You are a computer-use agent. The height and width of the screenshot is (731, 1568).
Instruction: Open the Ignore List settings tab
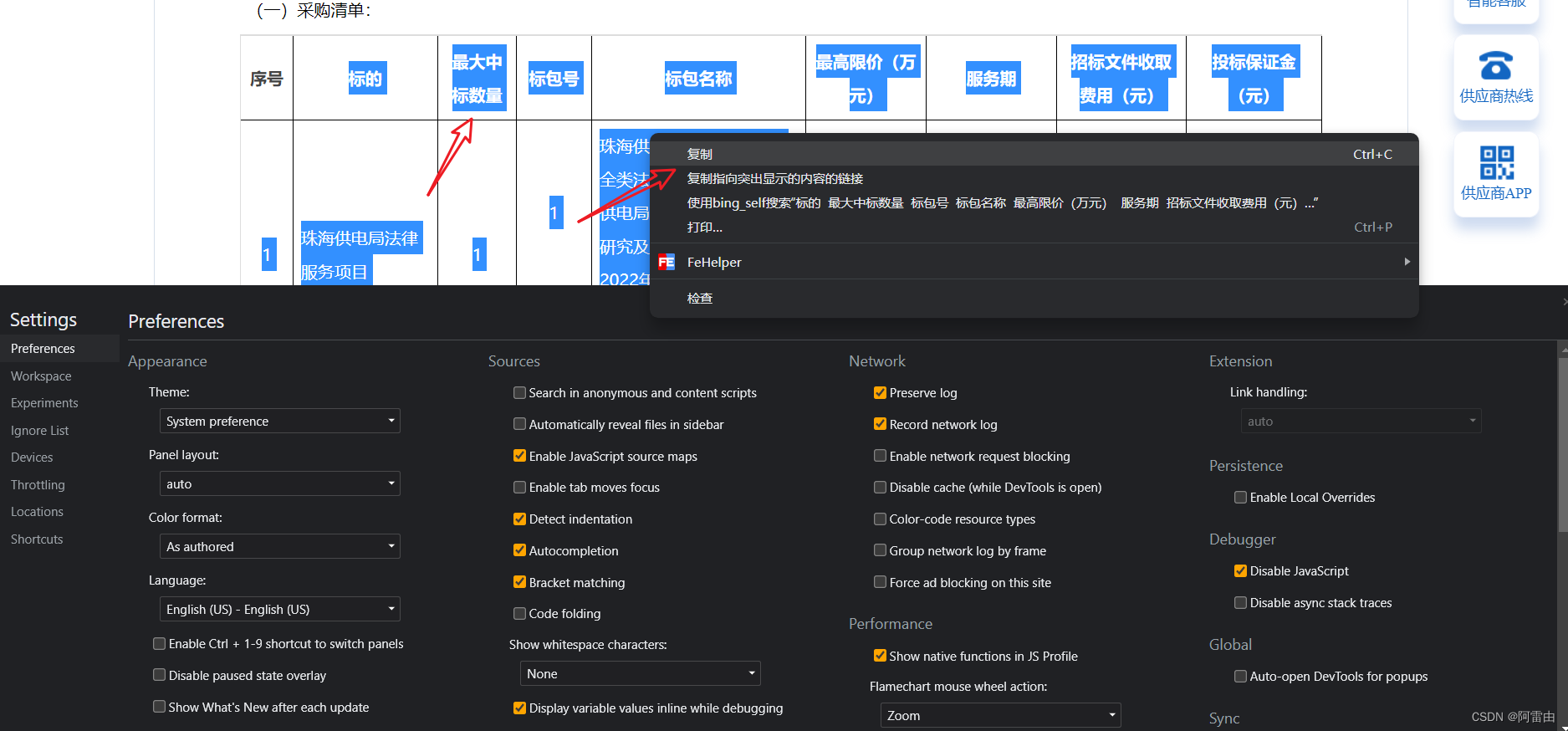59,430
